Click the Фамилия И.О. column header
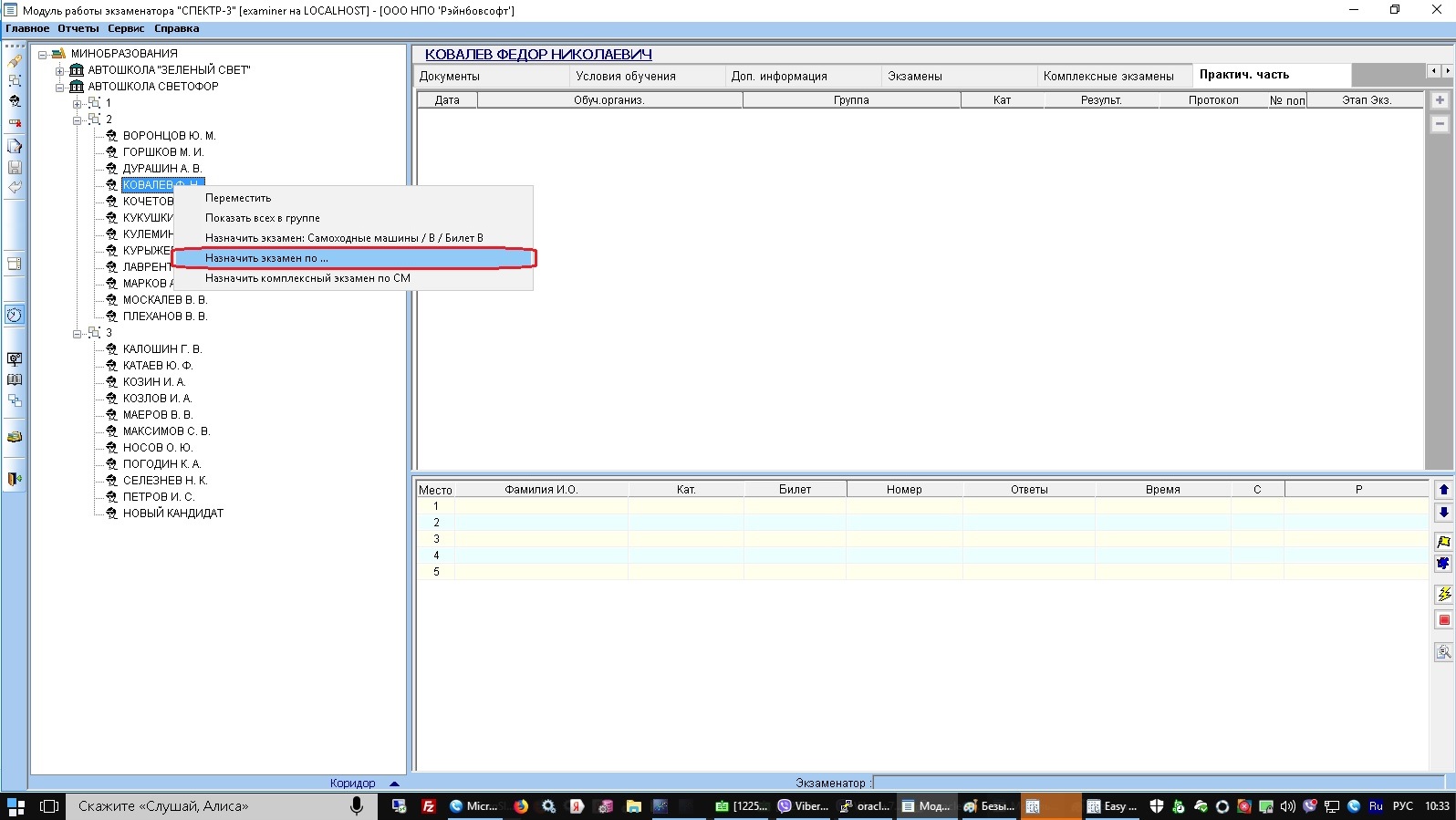This screenshot has height=820, width=1456. (x=541, y=490)
